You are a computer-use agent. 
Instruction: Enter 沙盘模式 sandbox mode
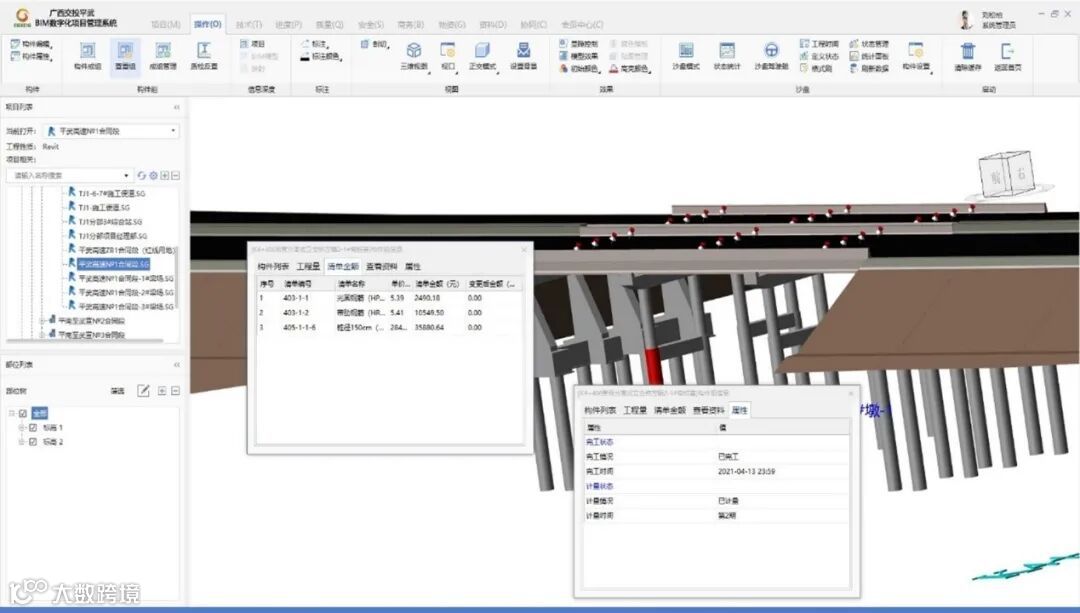[x=686, y=56]
